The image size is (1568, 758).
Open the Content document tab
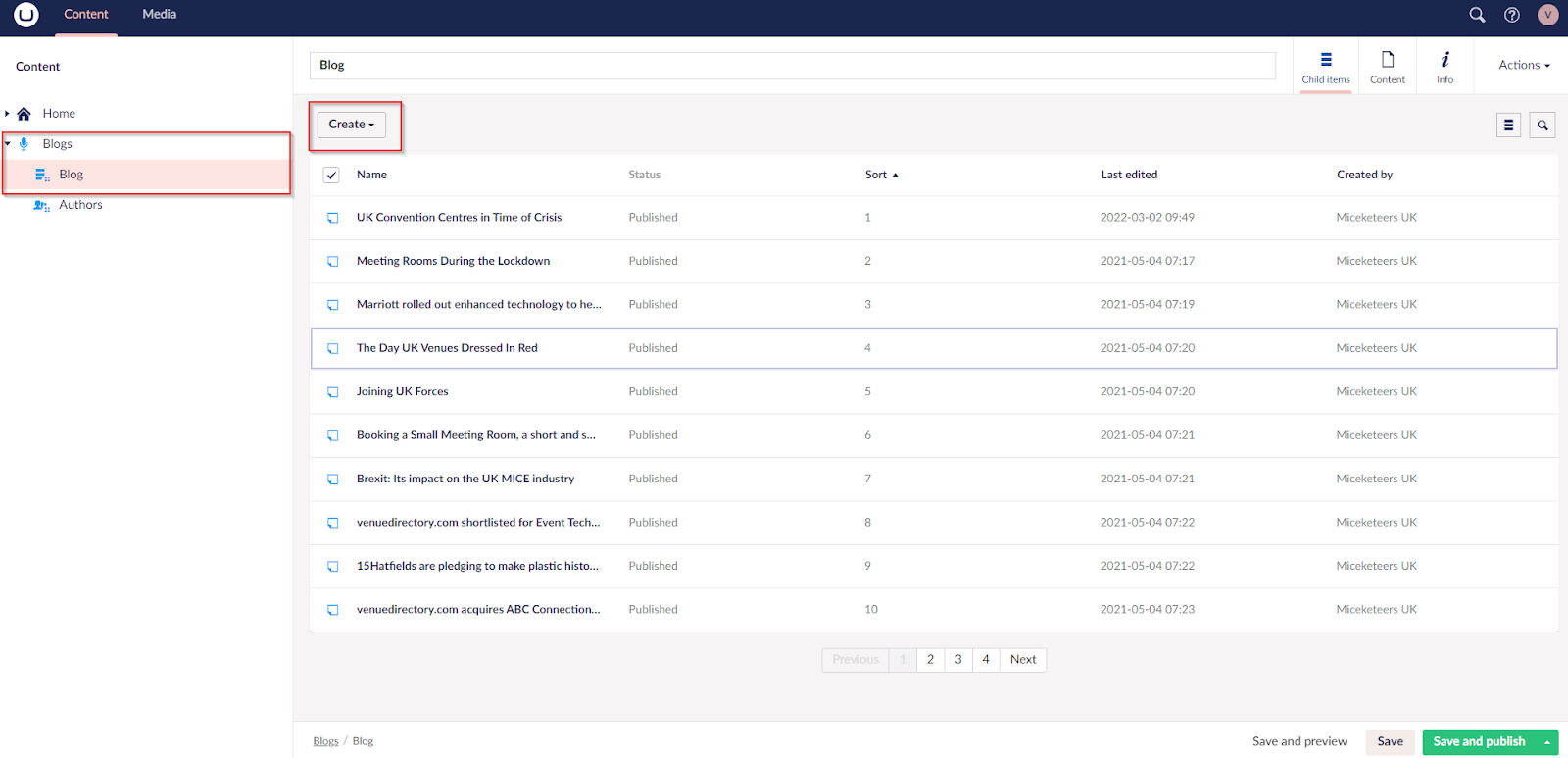[x=1388, y=67]
